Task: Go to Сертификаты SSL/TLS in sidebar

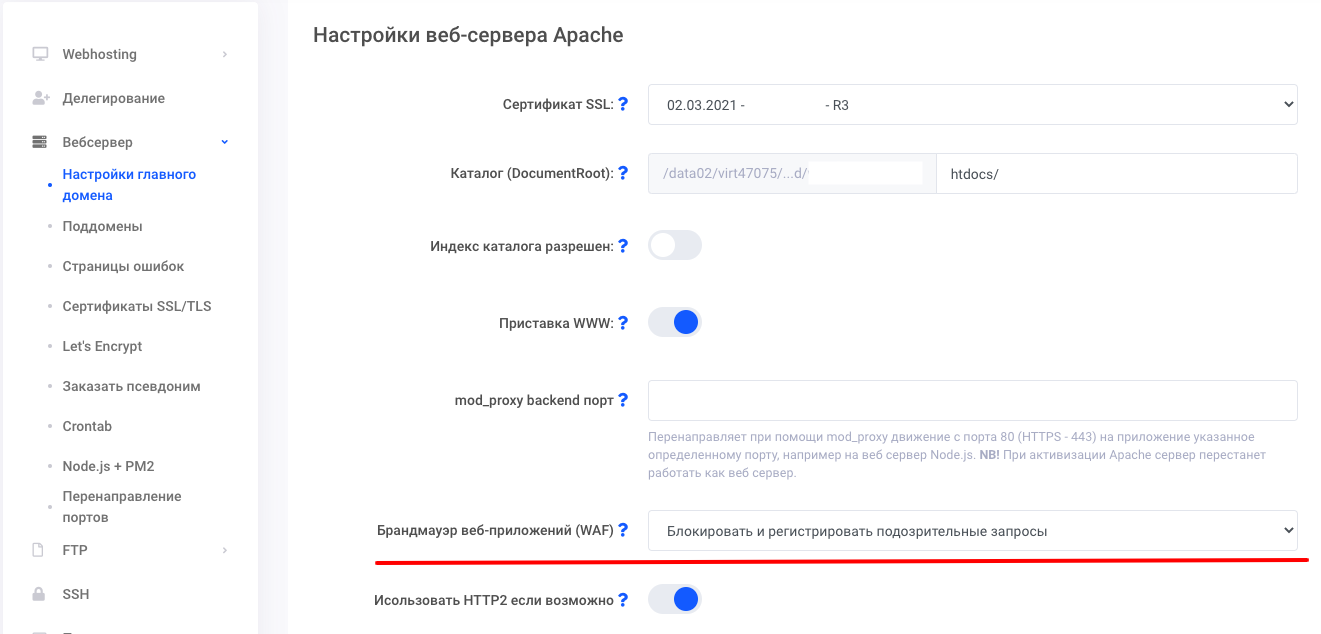Action: 137,306
